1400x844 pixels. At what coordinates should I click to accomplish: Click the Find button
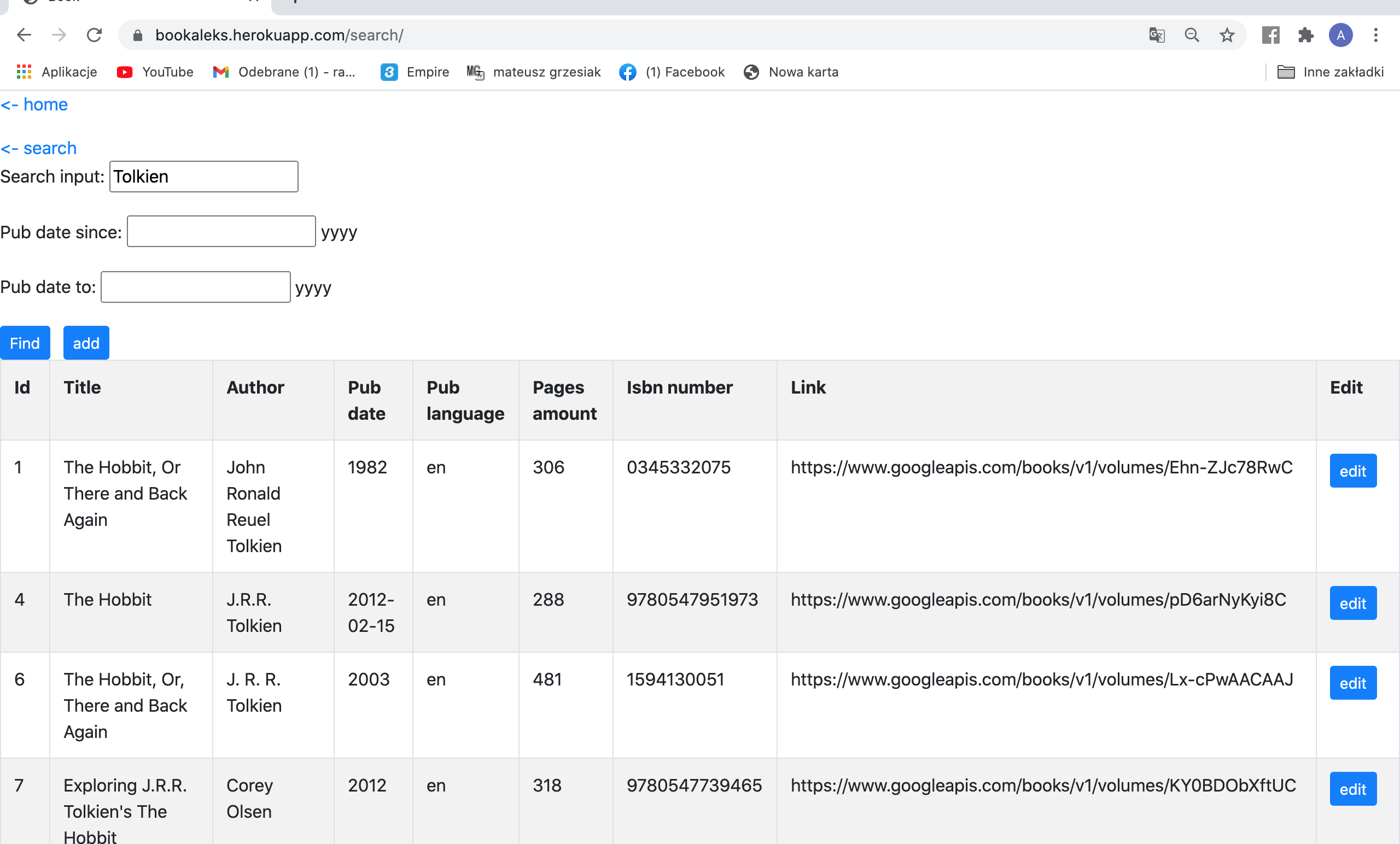coord(25,343)
